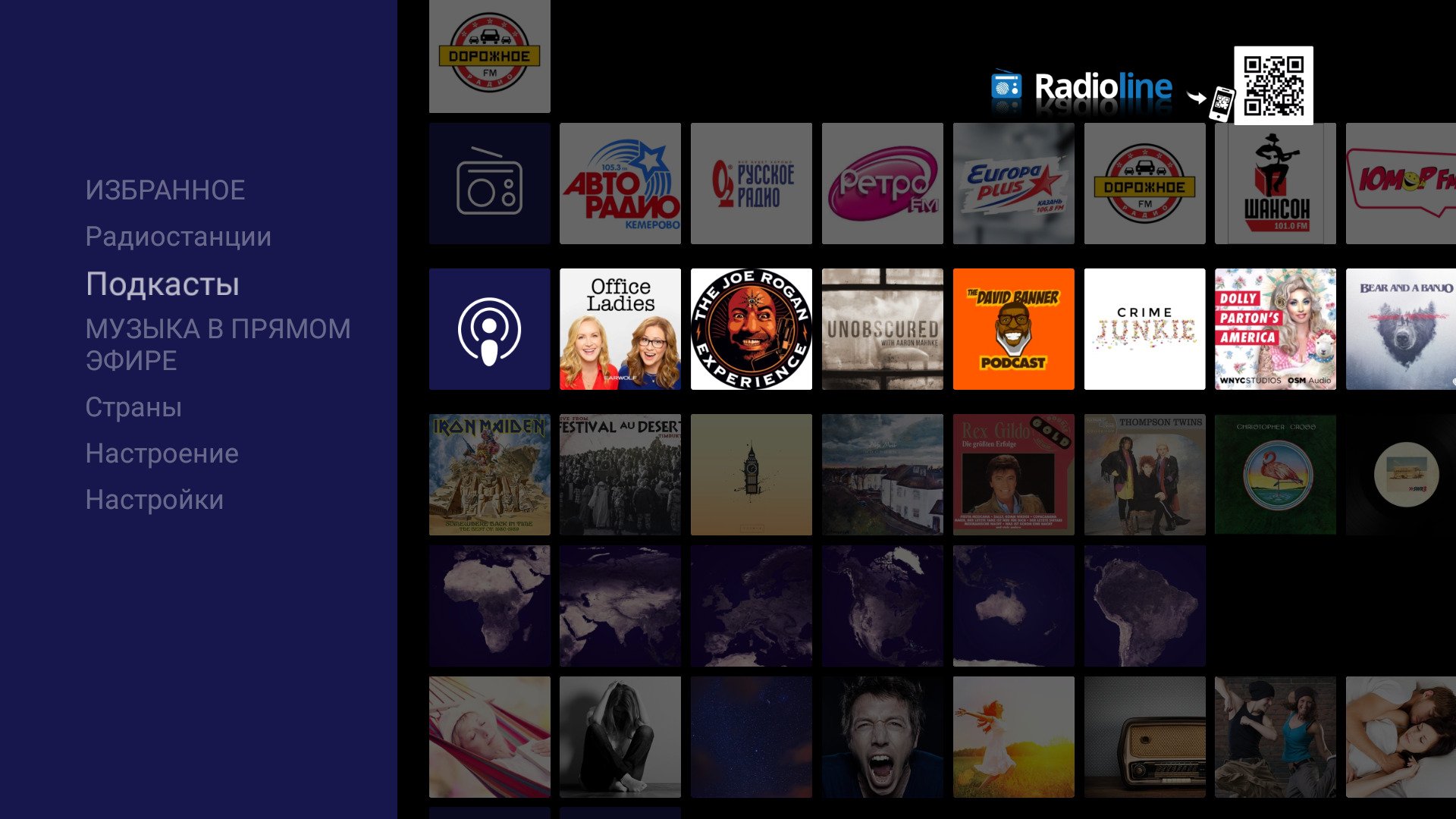Select the white houses landscape cover
This screenshot has width=1456, height=819.
[x=883, y=475]
